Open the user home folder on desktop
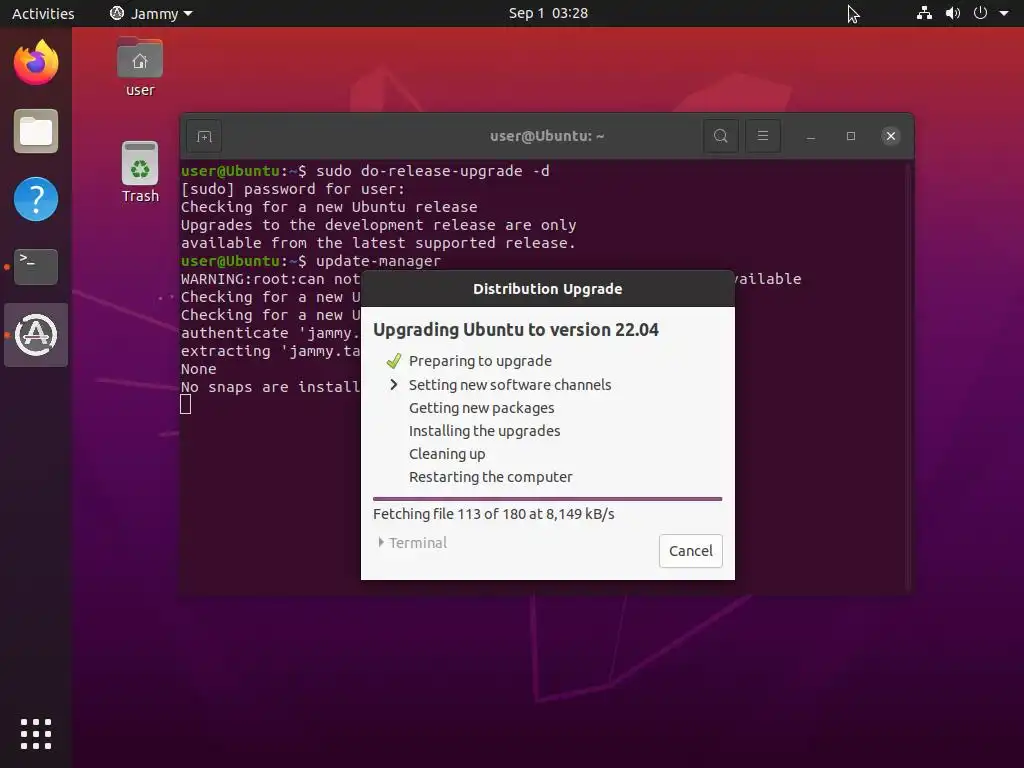 [x=140, y=68]
